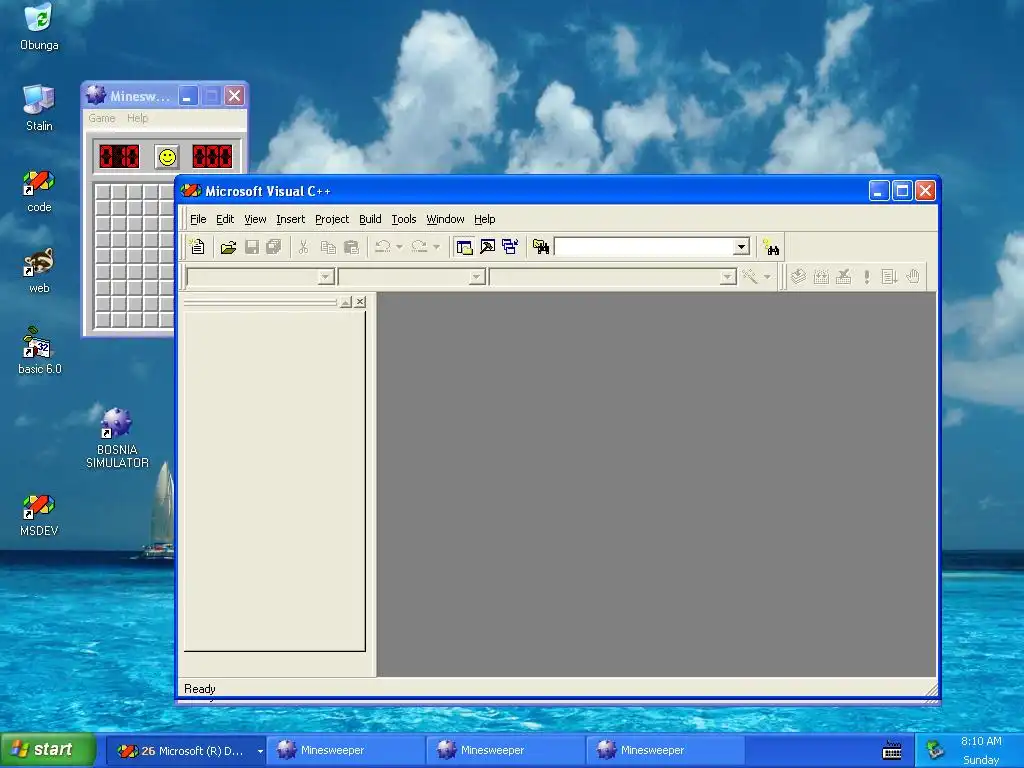The width and height of the screenshot is (1024, 768).
Task: Click the Insert Breakpoint hand icon
Action: click(913, 277)
